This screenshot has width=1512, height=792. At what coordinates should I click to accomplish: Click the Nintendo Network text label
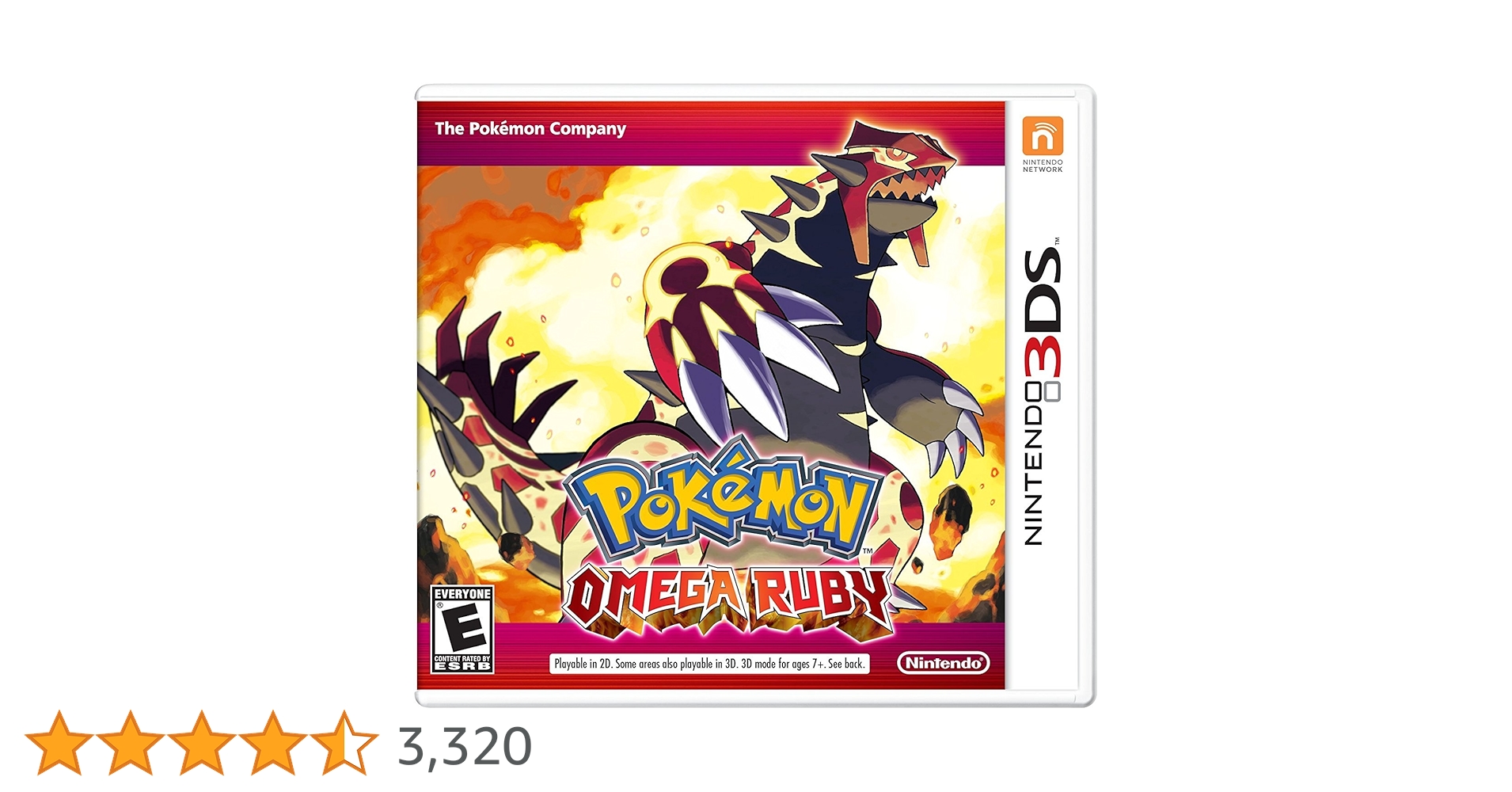pos(1043,166)
